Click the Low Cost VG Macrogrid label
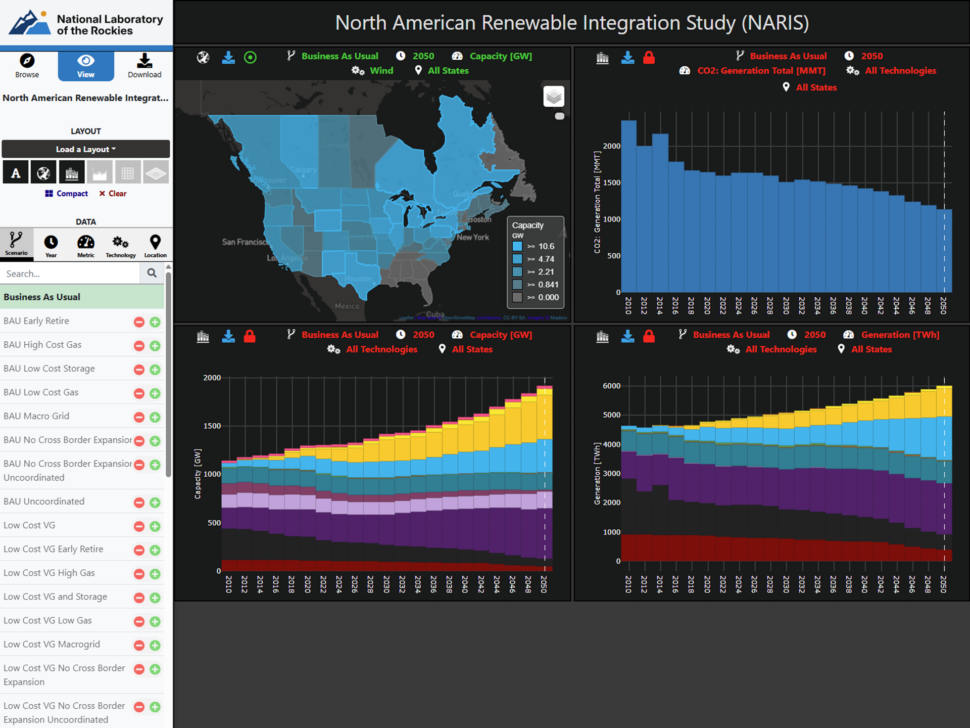Image resolution: width=970 pixels, height=728 pixels. tap(51, 644)
